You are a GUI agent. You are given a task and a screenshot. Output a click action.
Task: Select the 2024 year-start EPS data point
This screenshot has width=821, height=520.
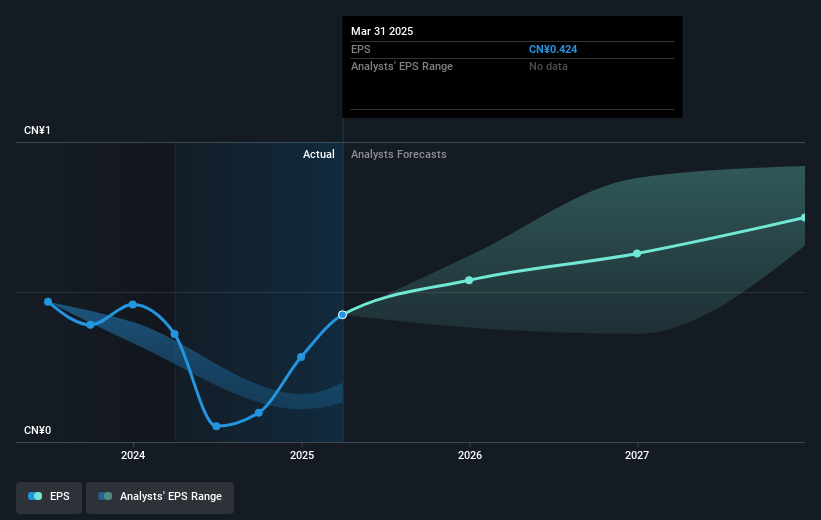click(132, 304)
